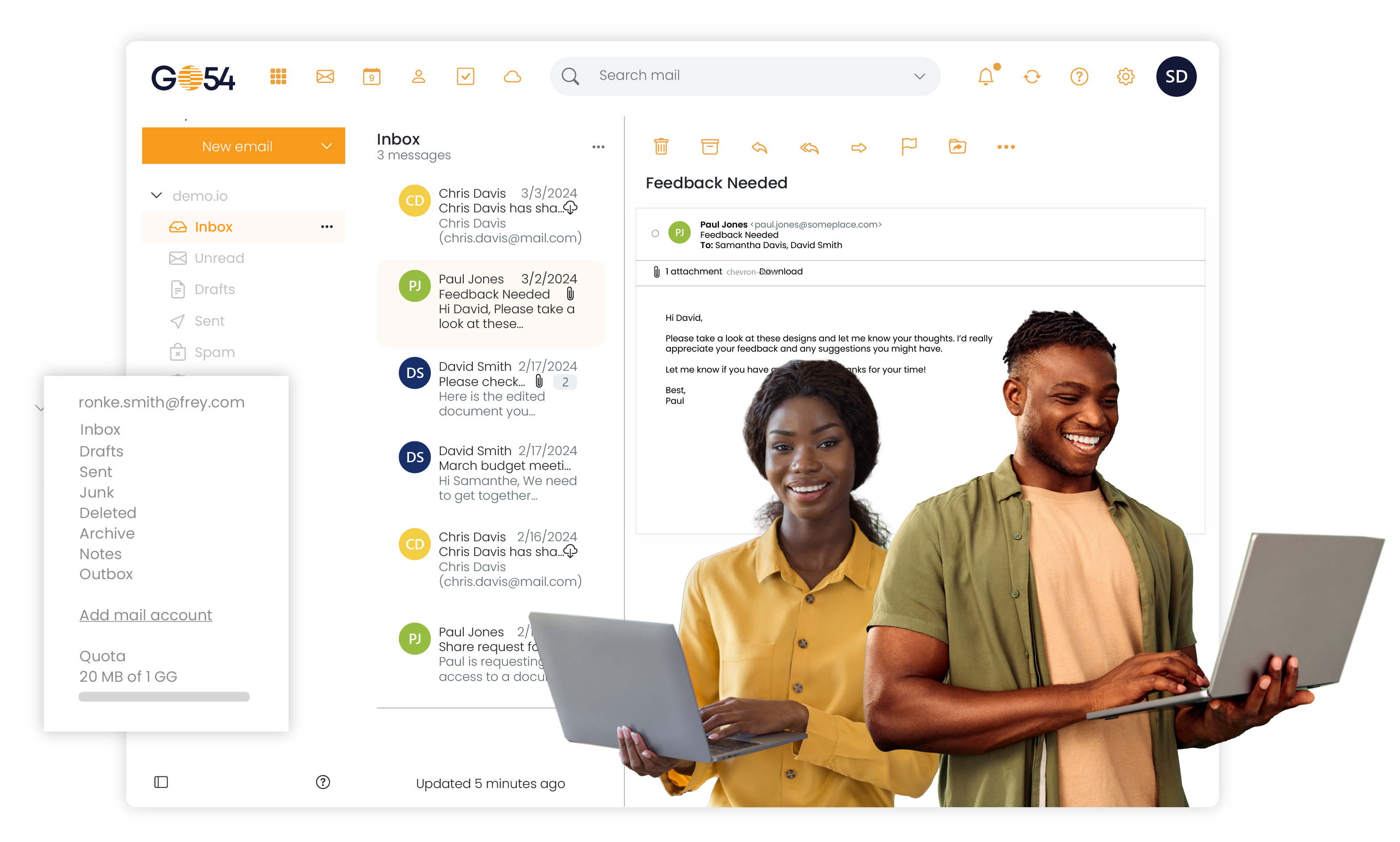Open the cloud drive icon
This screenshot has width=1400, height=842.
tap(512, 76)
